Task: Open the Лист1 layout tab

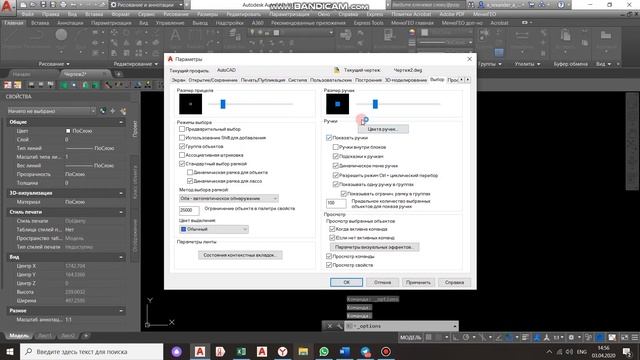Action: click(44, 336)
